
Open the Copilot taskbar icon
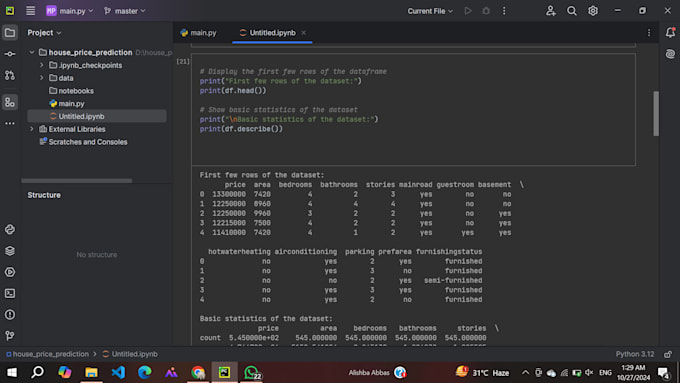click(65, 372)
